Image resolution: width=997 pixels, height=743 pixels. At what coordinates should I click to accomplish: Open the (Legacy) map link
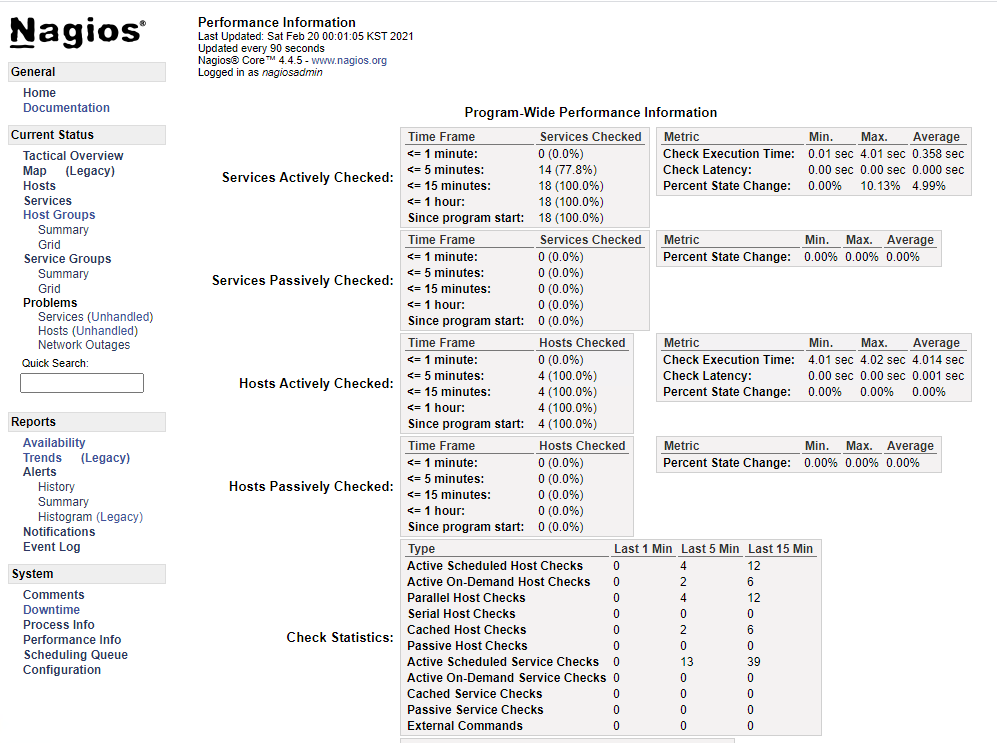90,171
